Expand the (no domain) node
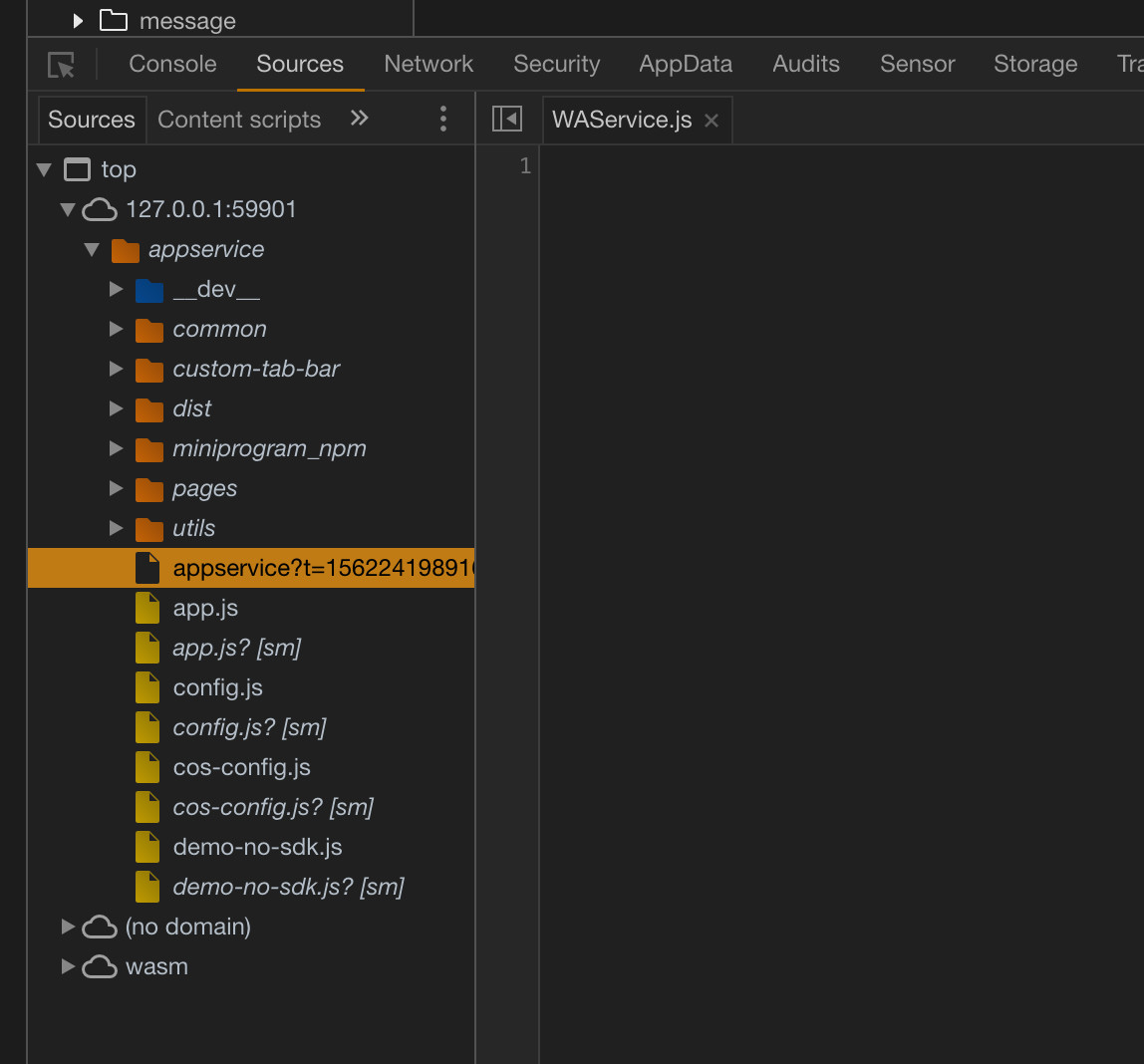Screen dimensions: 1144x1064 pyautogui.click(x=67, y=927)
